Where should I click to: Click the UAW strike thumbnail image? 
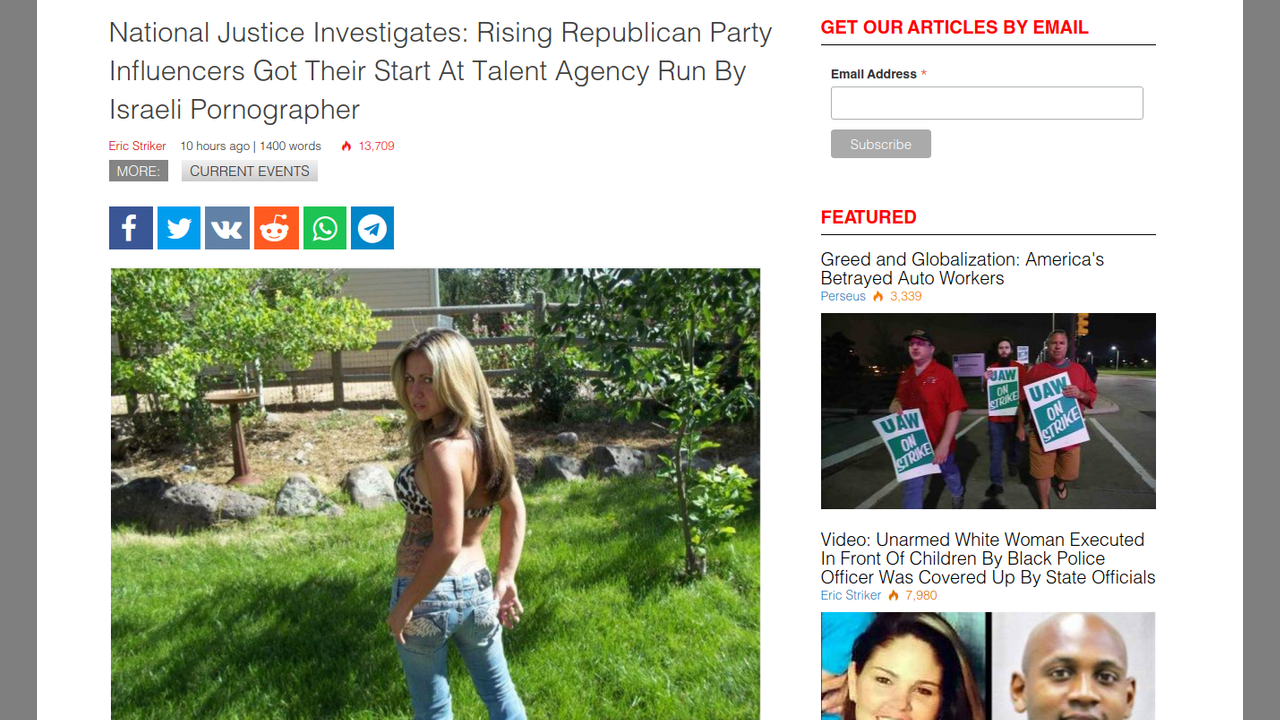click(988, 411)
